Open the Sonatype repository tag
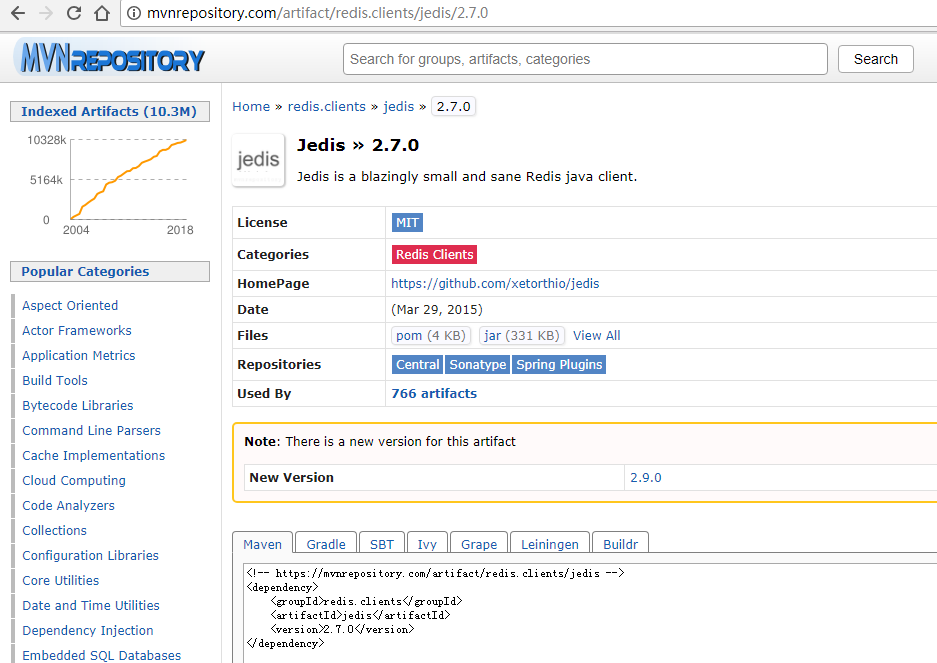Screen dimensions: 937x663 477,365
